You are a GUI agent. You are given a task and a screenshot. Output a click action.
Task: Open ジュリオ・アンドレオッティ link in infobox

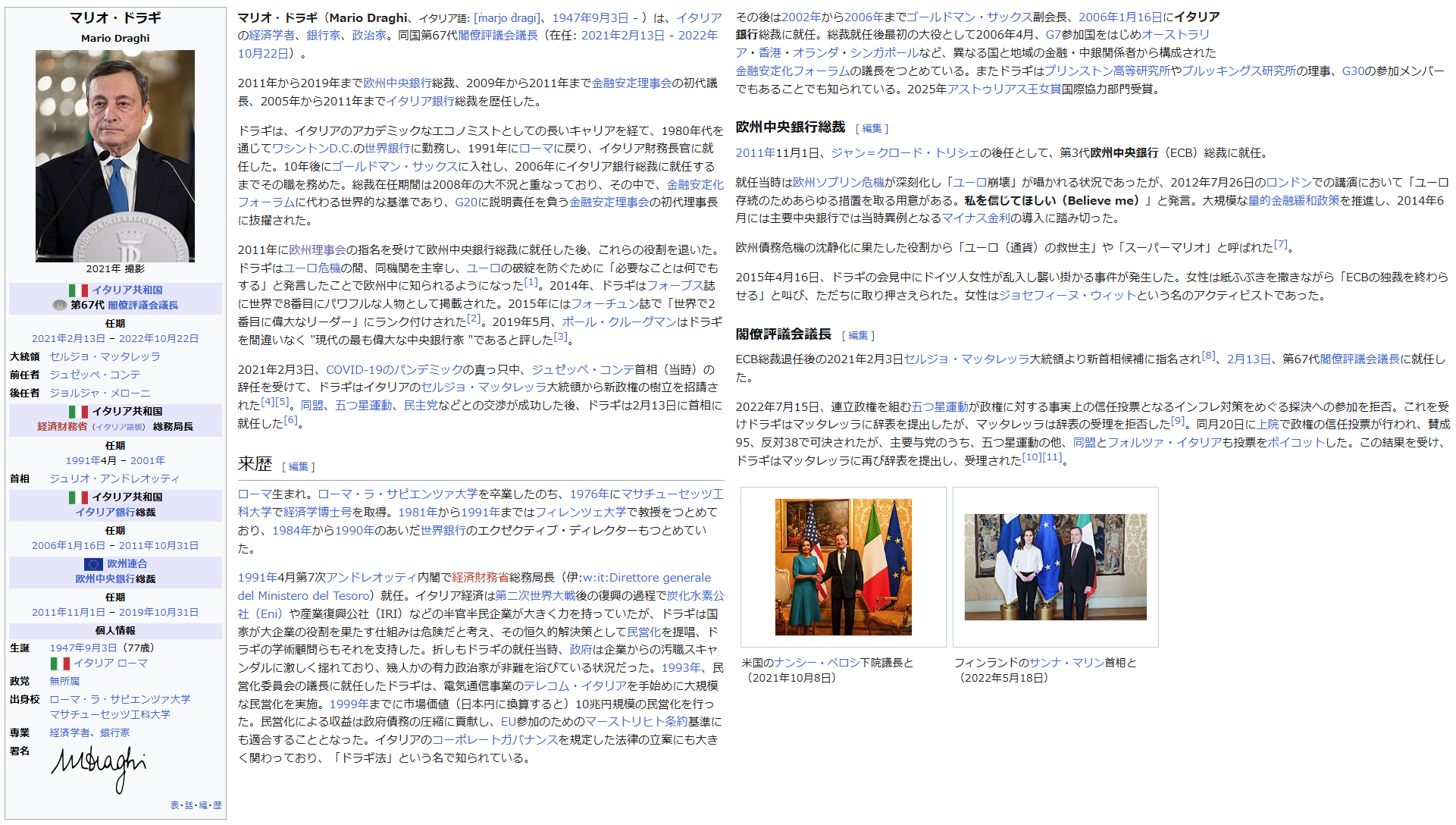point(114,478)
